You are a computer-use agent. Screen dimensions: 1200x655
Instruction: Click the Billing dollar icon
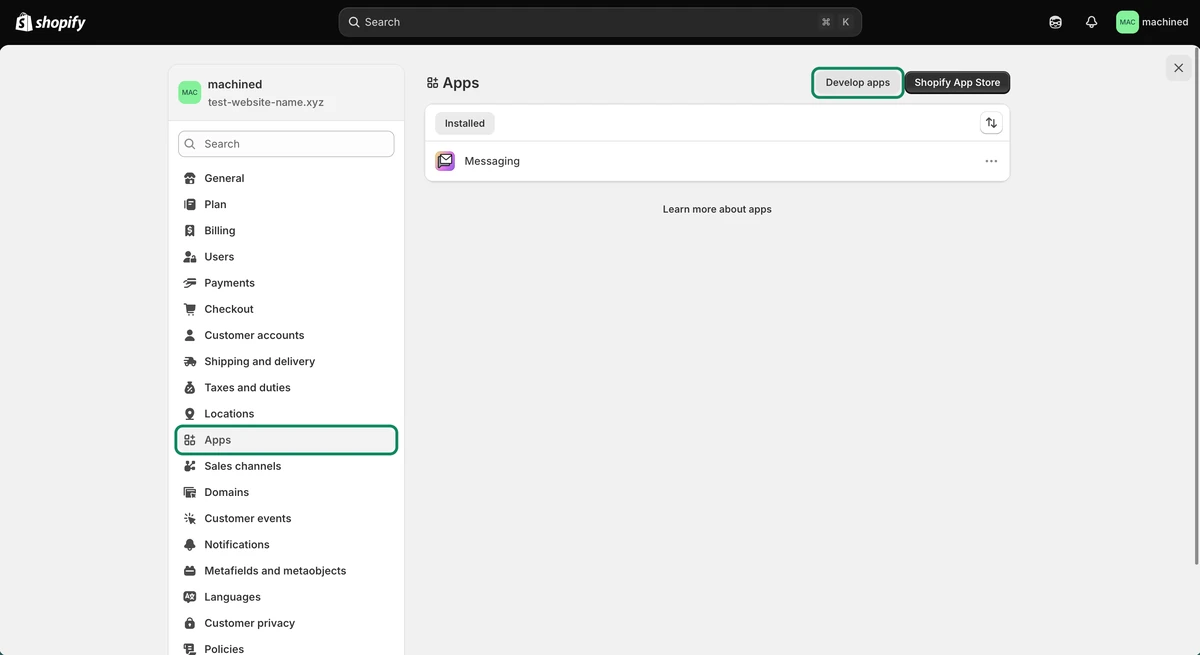click(190, 230)
